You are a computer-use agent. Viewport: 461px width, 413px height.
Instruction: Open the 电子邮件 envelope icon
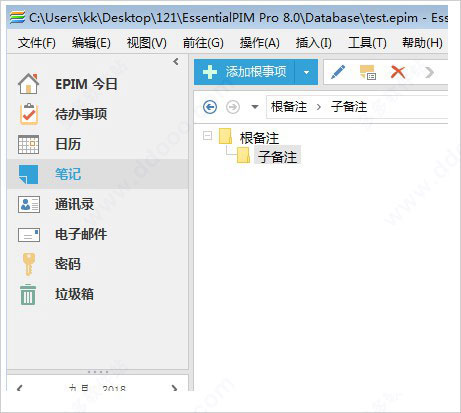29,235
